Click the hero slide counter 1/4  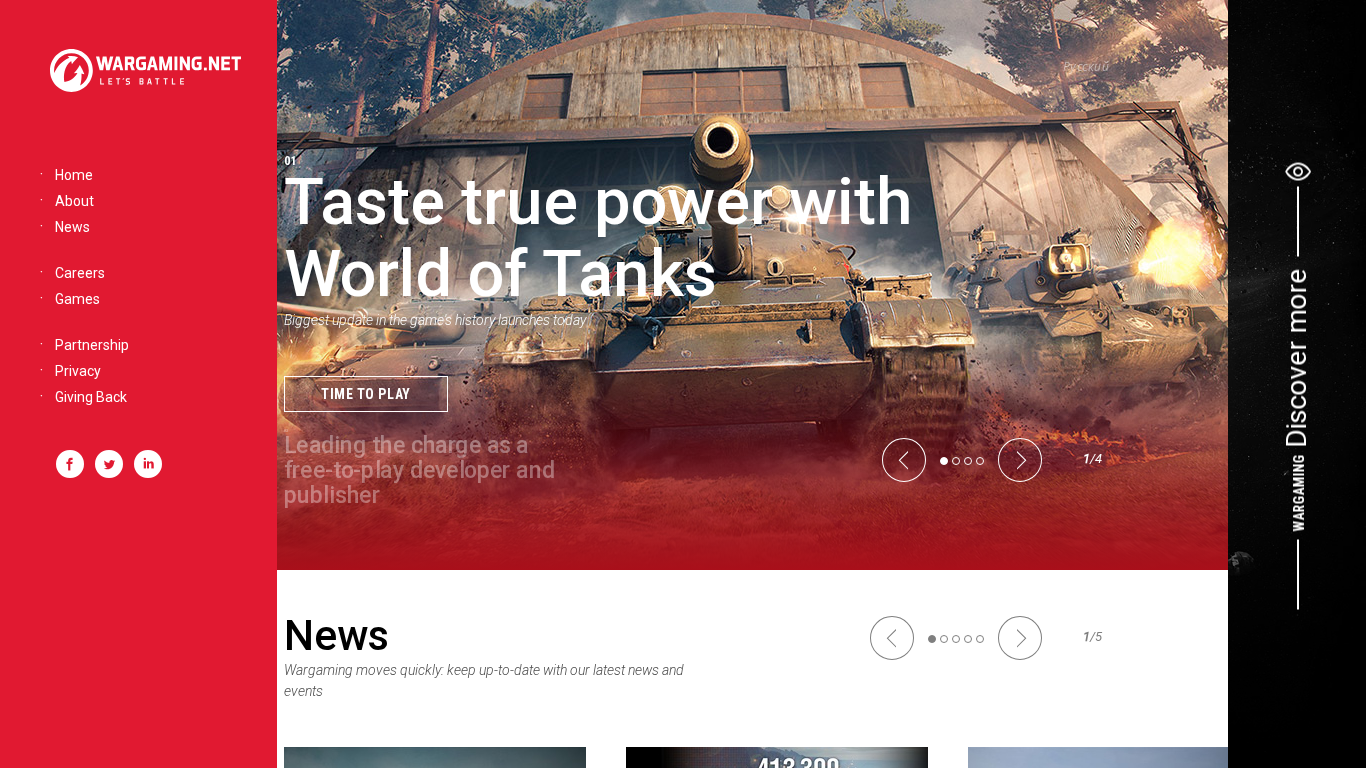tap(1092, 459)
